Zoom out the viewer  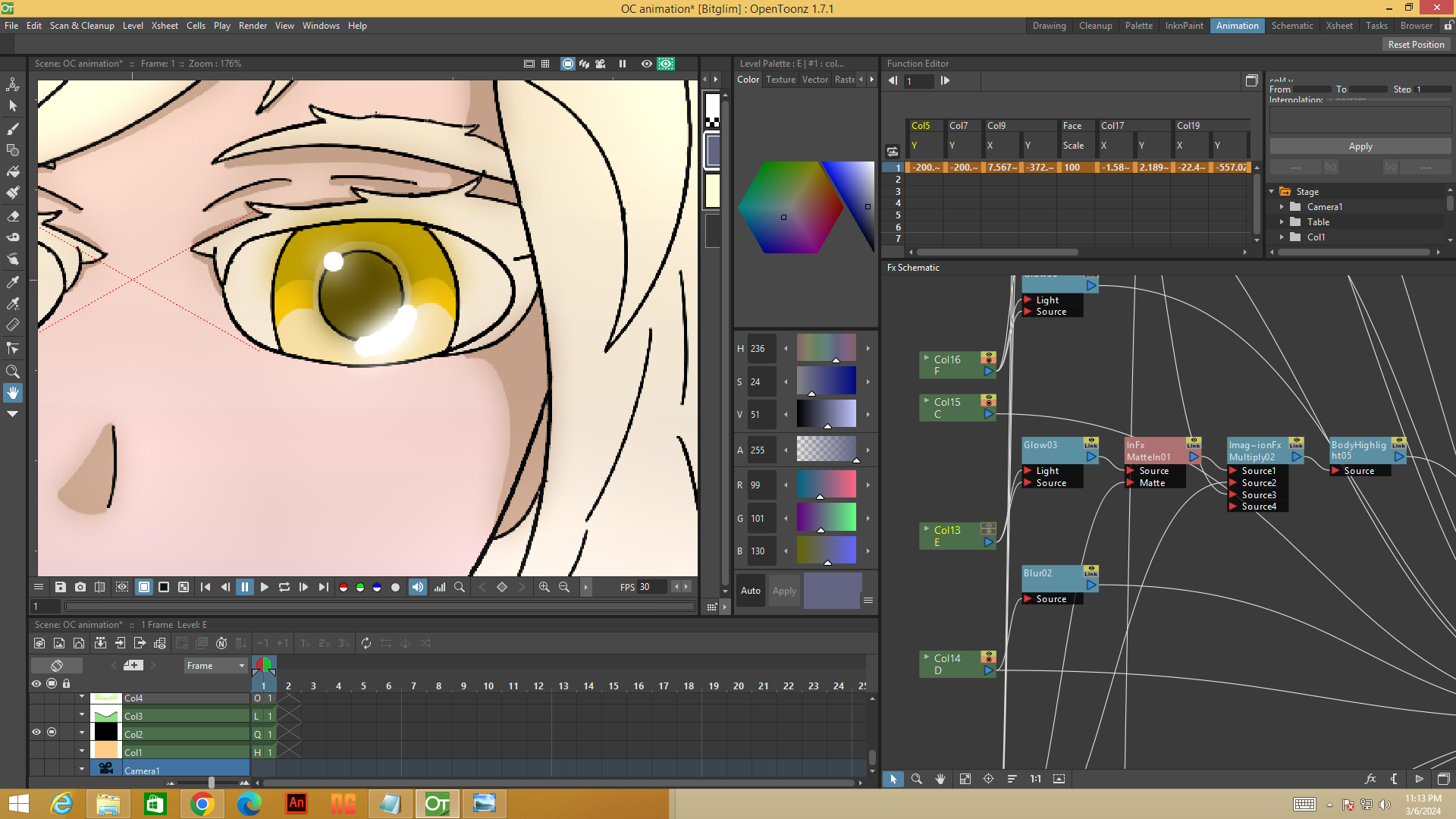[x=564, y=587]
